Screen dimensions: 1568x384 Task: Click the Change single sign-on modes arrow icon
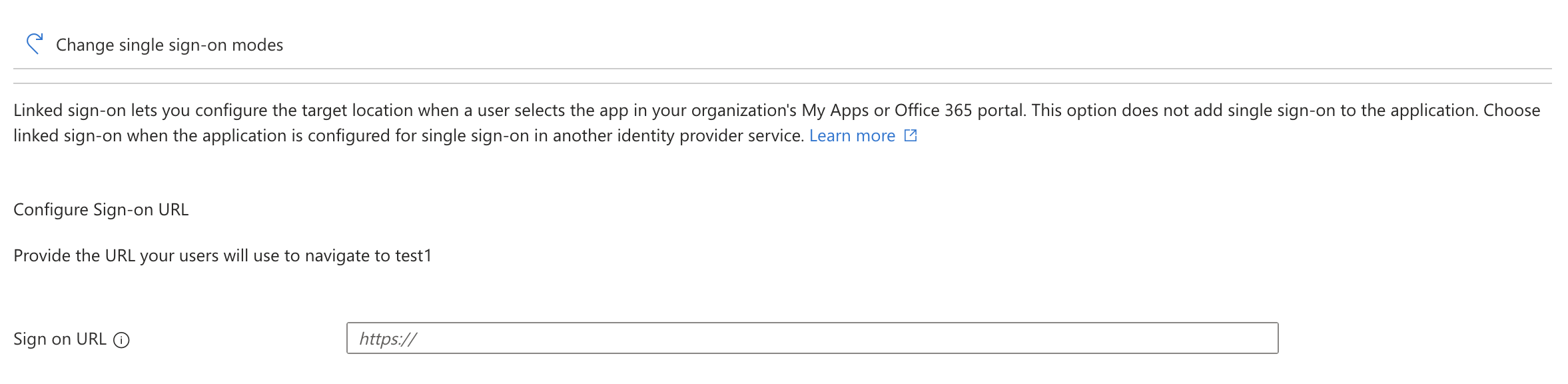(x=35, y=44)
